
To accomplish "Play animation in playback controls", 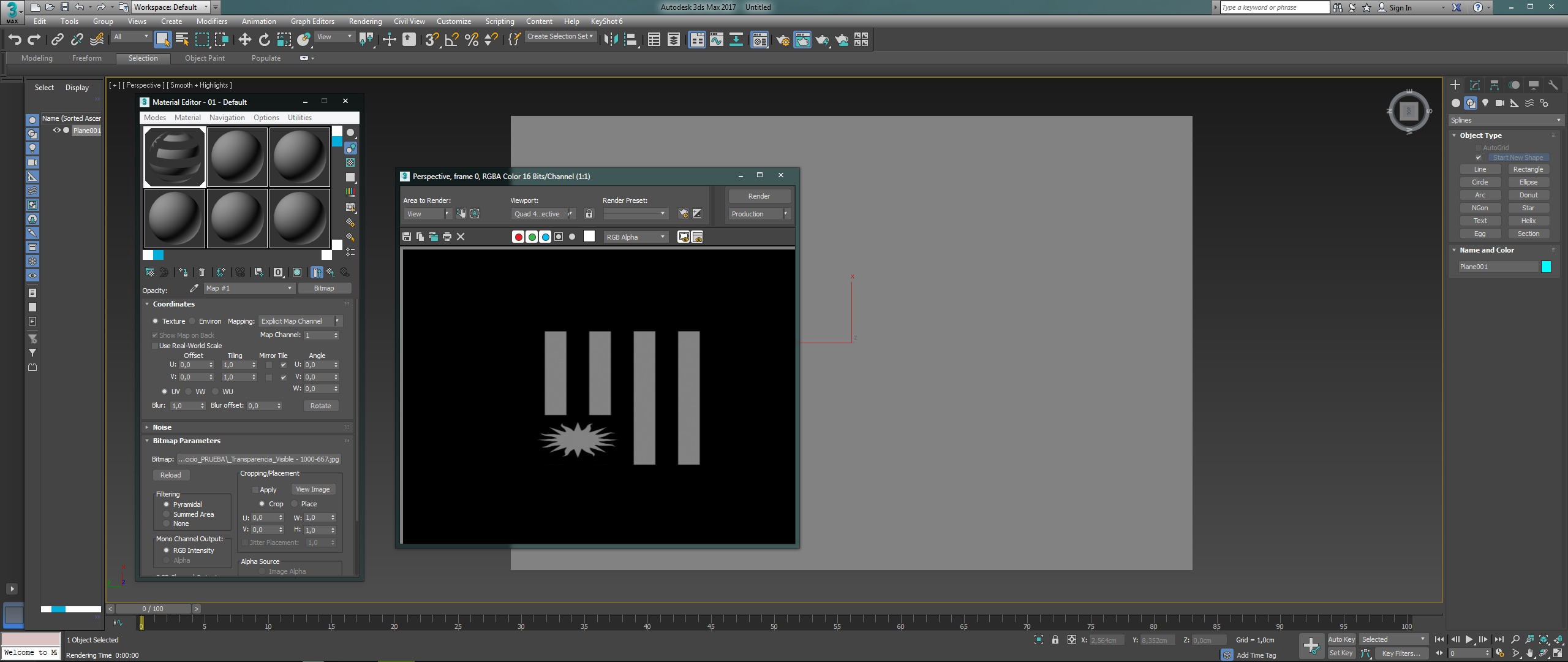I will pyautogui.click(x=1469, y=639).
